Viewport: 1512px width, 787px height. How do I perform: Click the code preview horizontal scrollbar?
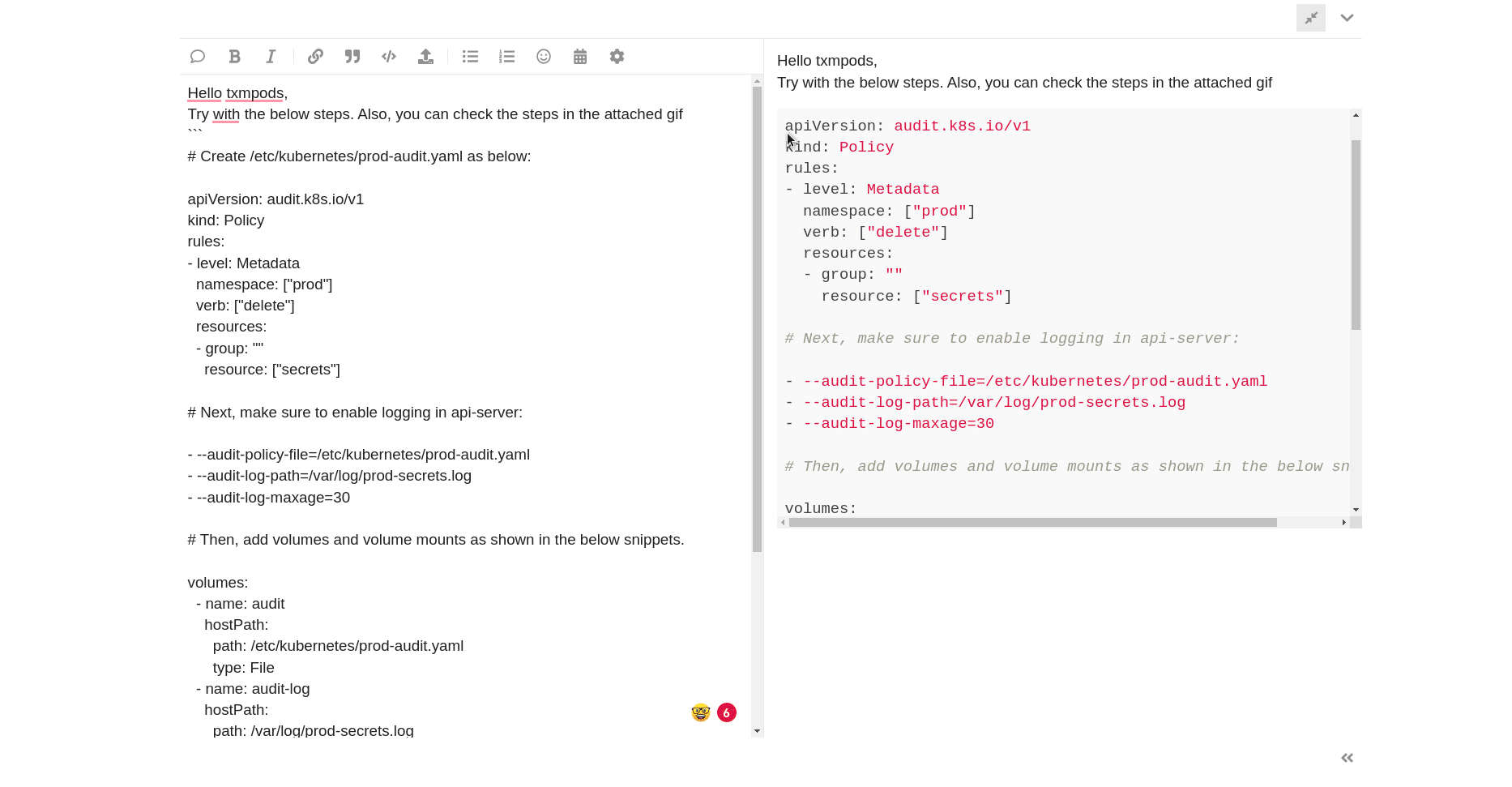coord(1032,523)
